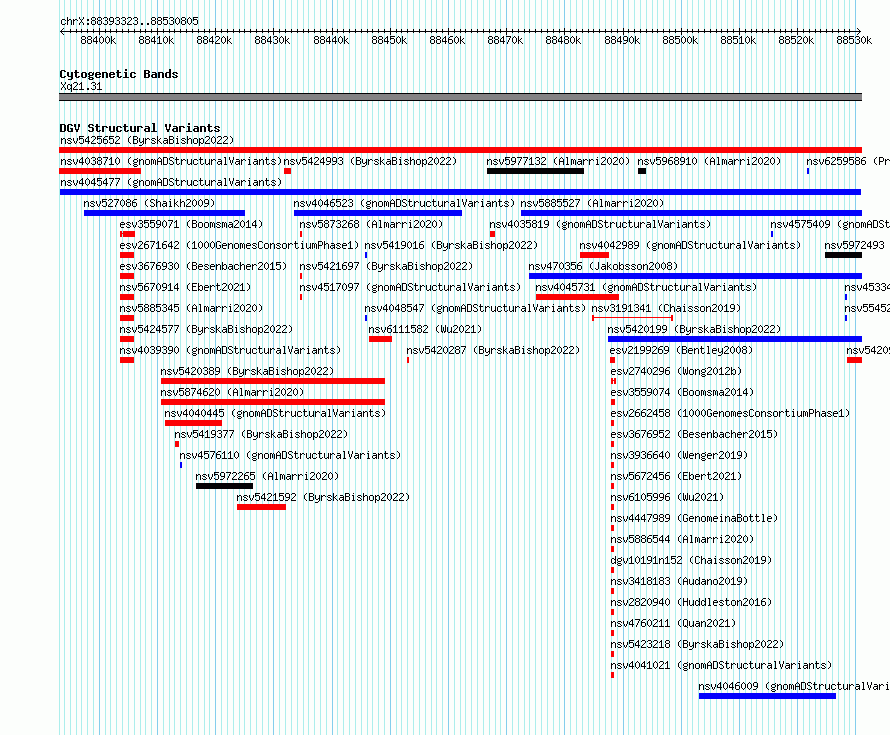Open nsv5977132 (Almarri2020) label
Screen dimensions: 890x735
[558, 161]
